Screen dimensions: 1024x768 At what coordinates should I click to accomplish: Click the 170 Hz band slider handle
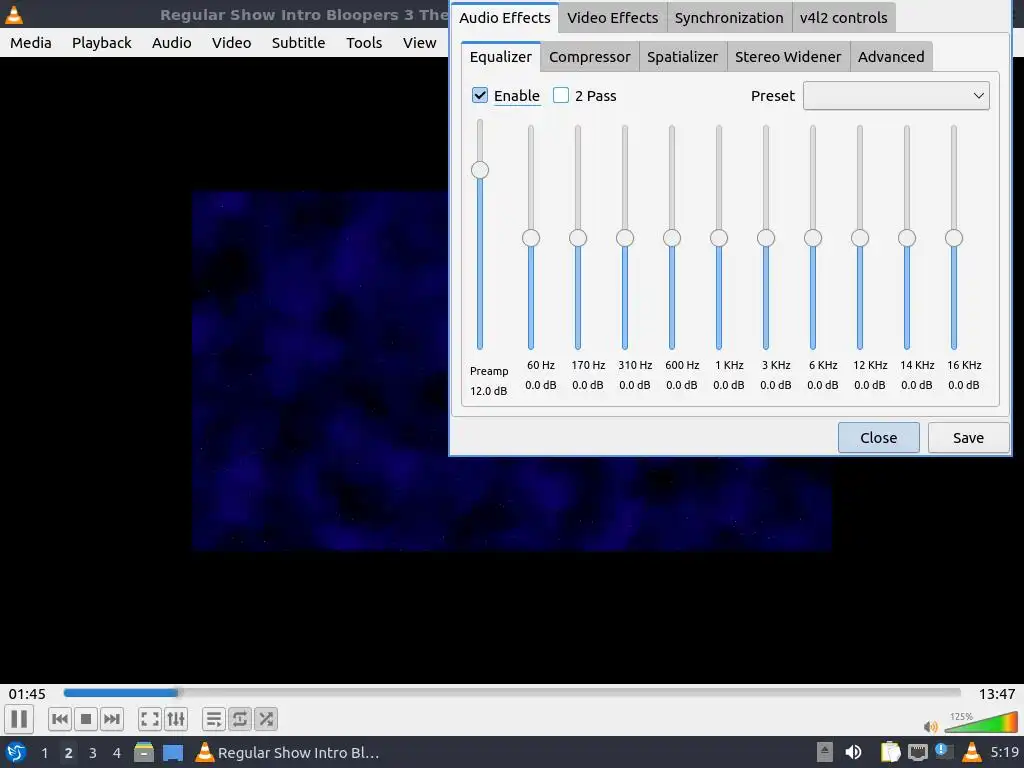pyautogui.click(x=578, y=238)
